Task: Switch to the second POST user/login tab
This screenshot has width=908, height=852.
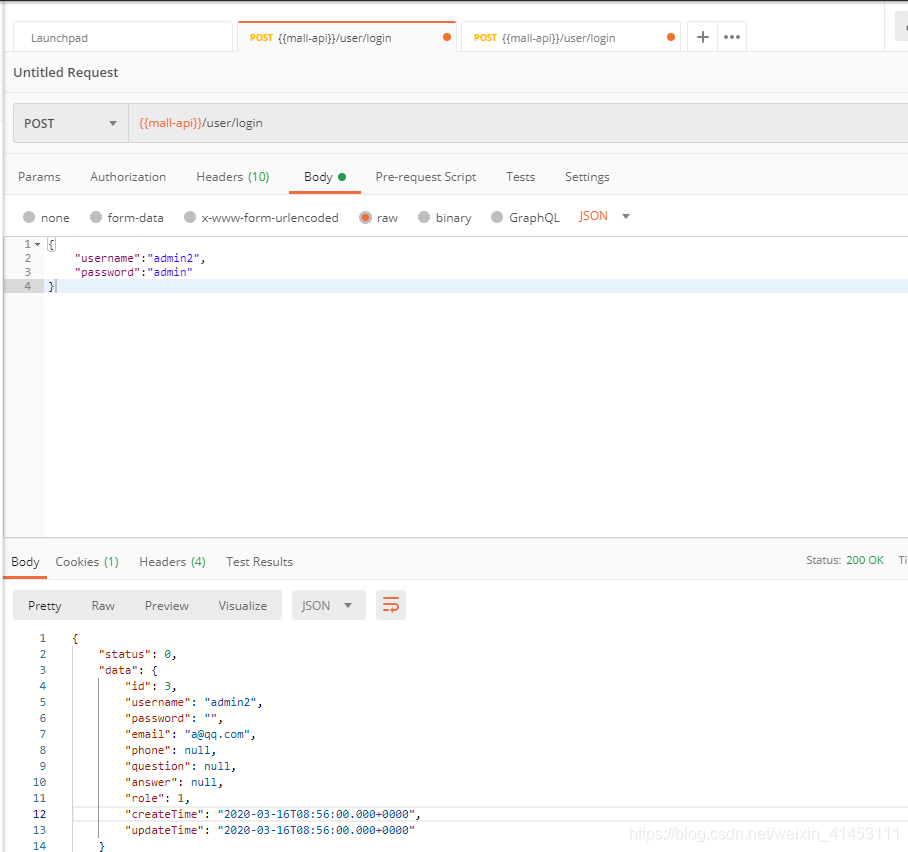Action: point(572,38)
